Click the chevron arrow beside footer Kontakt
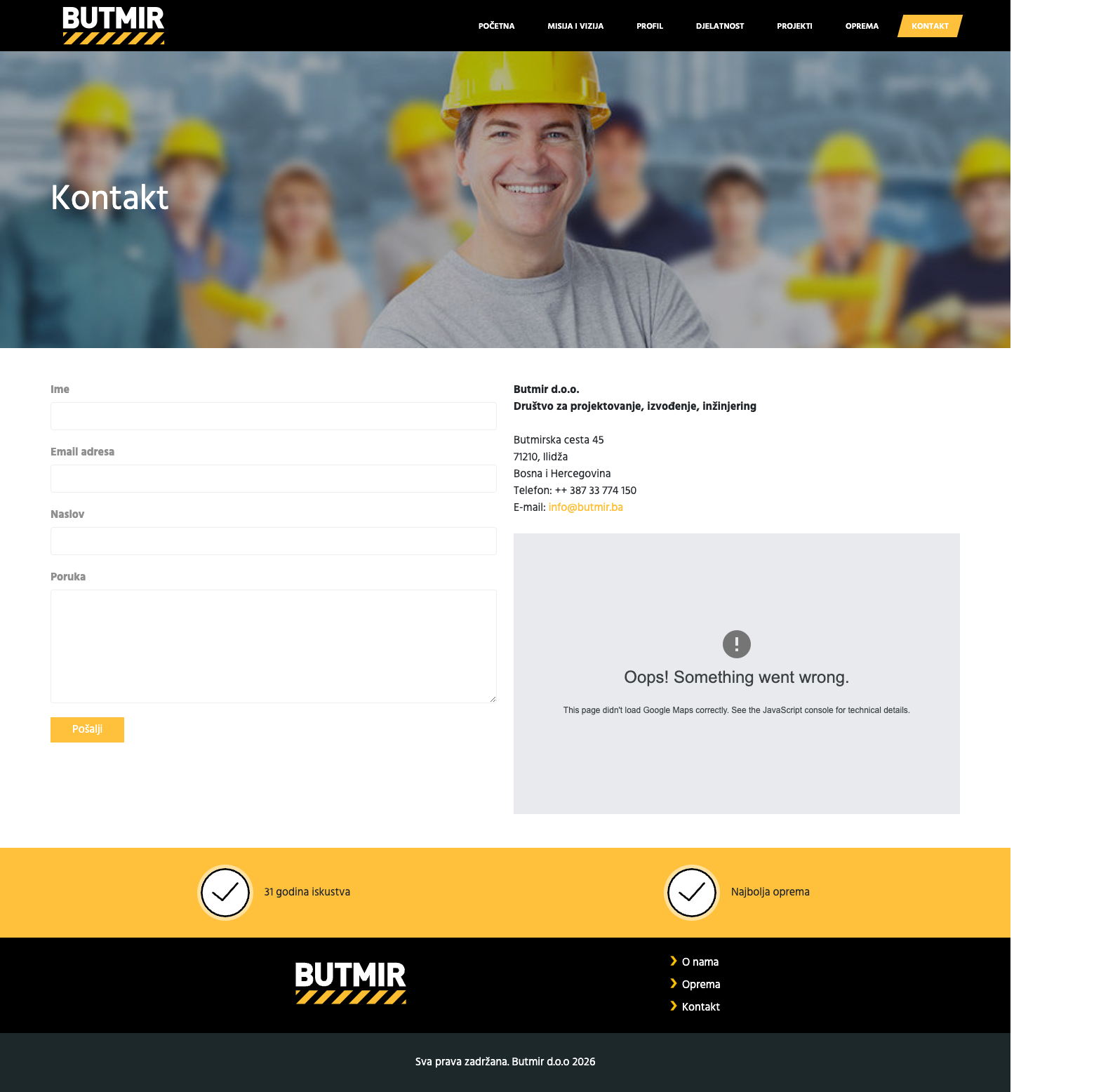The width and height of the screenshot is (1101, 1092). pos(674,1006)
